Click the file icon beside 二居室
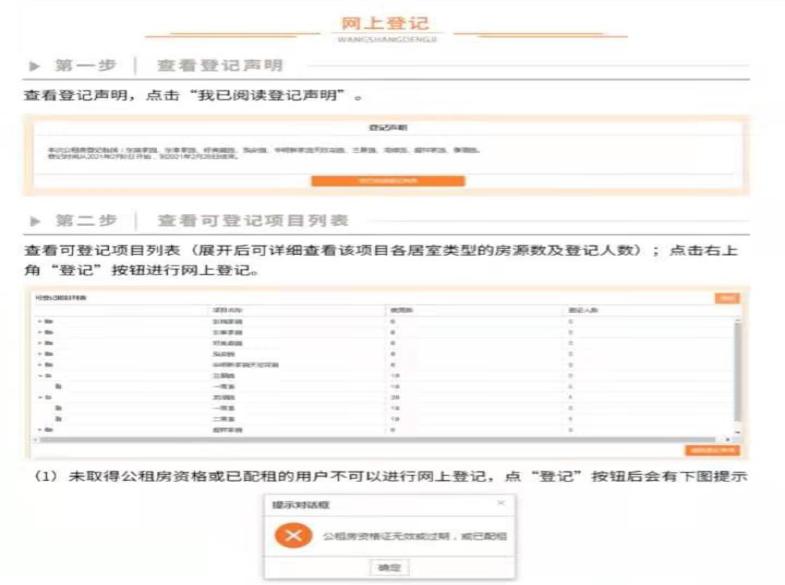Image resolution: width=785 pixels, height=585 pixels. (x=59, y=419)
